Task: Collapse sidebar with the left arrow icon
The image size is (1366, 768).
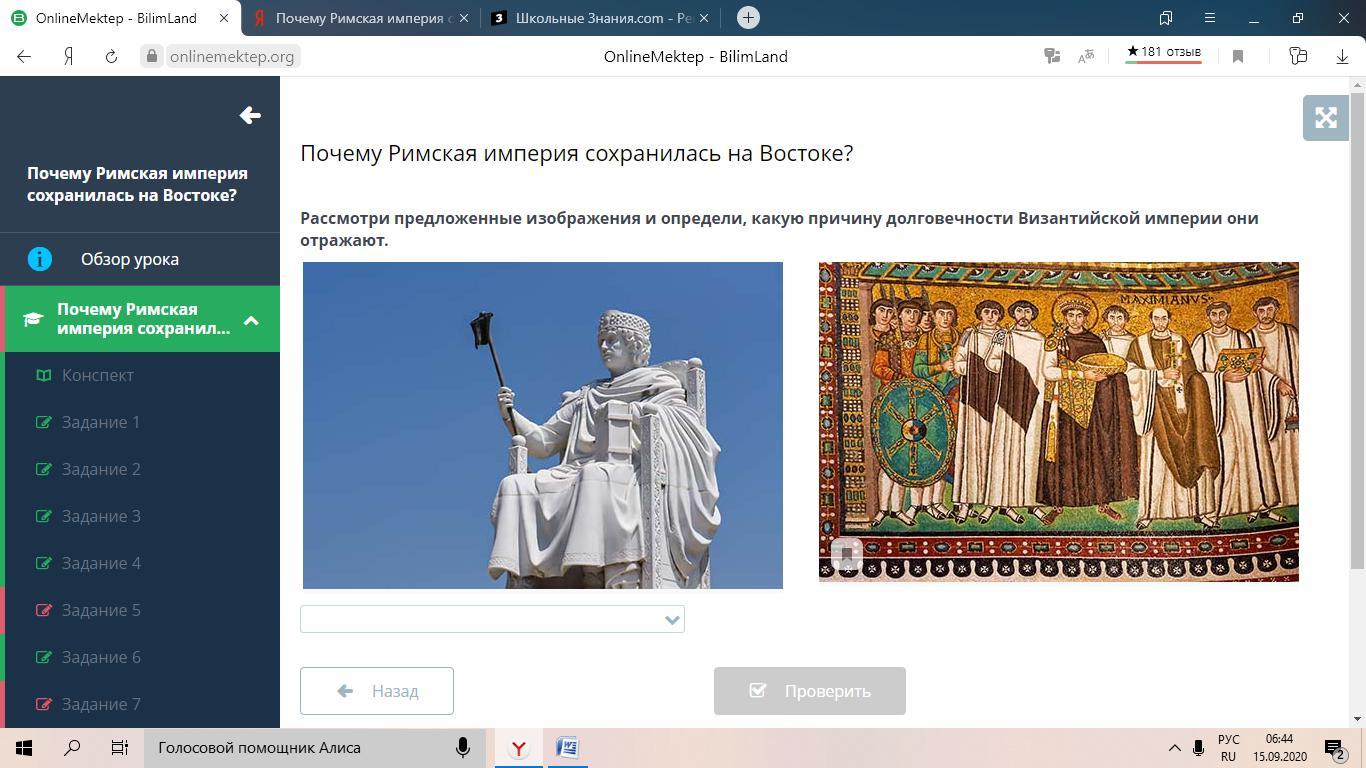Action: 250,115
